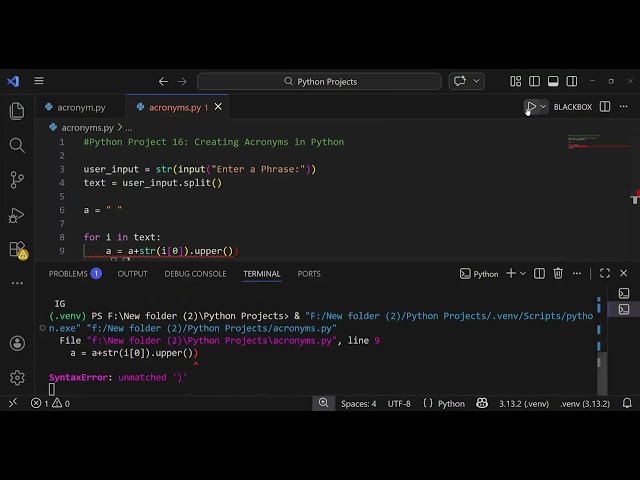The image size is (640, 480).
Task: Open the Run and Debug view
Action: 17,215
